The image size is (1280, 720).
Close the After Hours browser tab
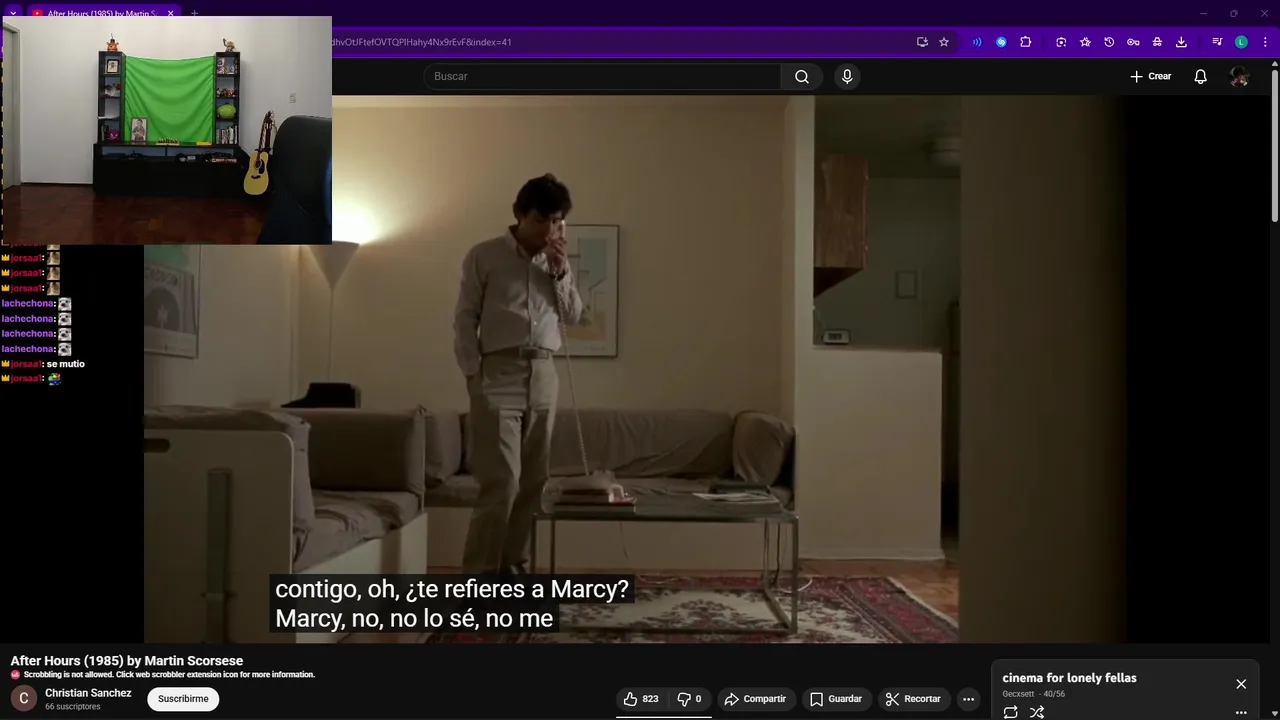pyautogui.click(x=170, y=14)
